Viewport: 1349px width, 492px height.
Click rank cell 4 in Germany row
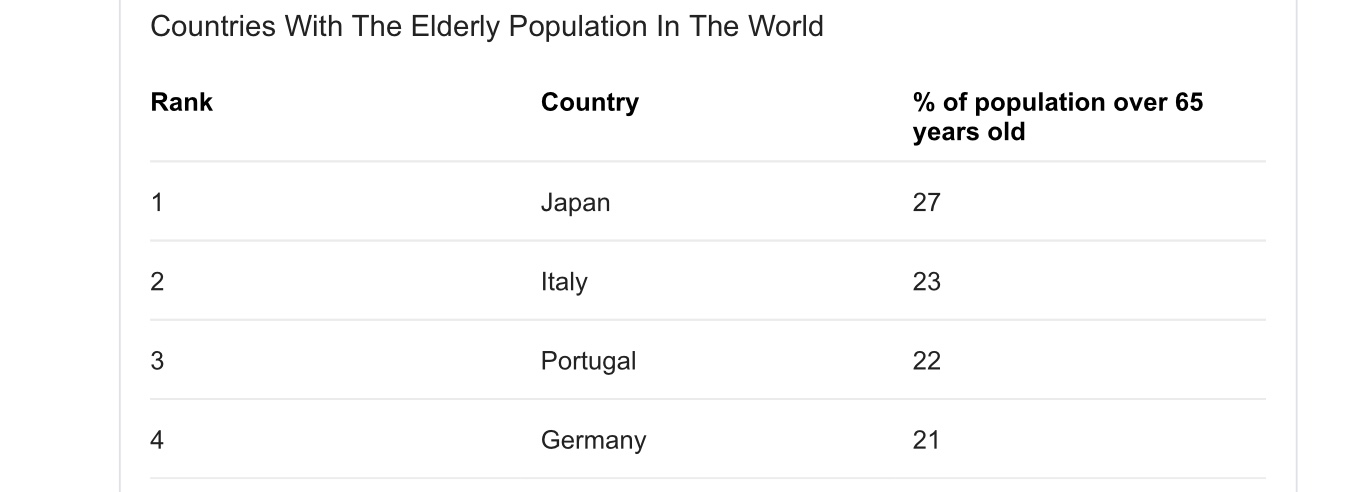coord(157,440)
